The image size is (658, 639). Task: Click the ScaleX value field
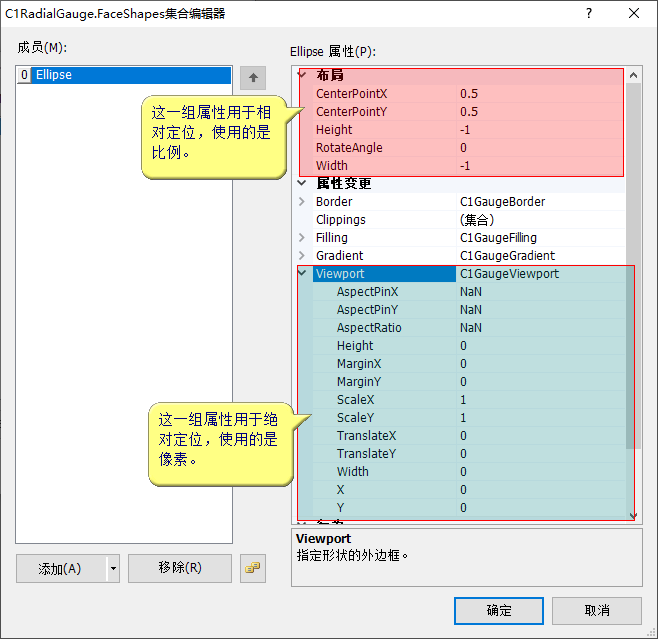pos(540,399)
